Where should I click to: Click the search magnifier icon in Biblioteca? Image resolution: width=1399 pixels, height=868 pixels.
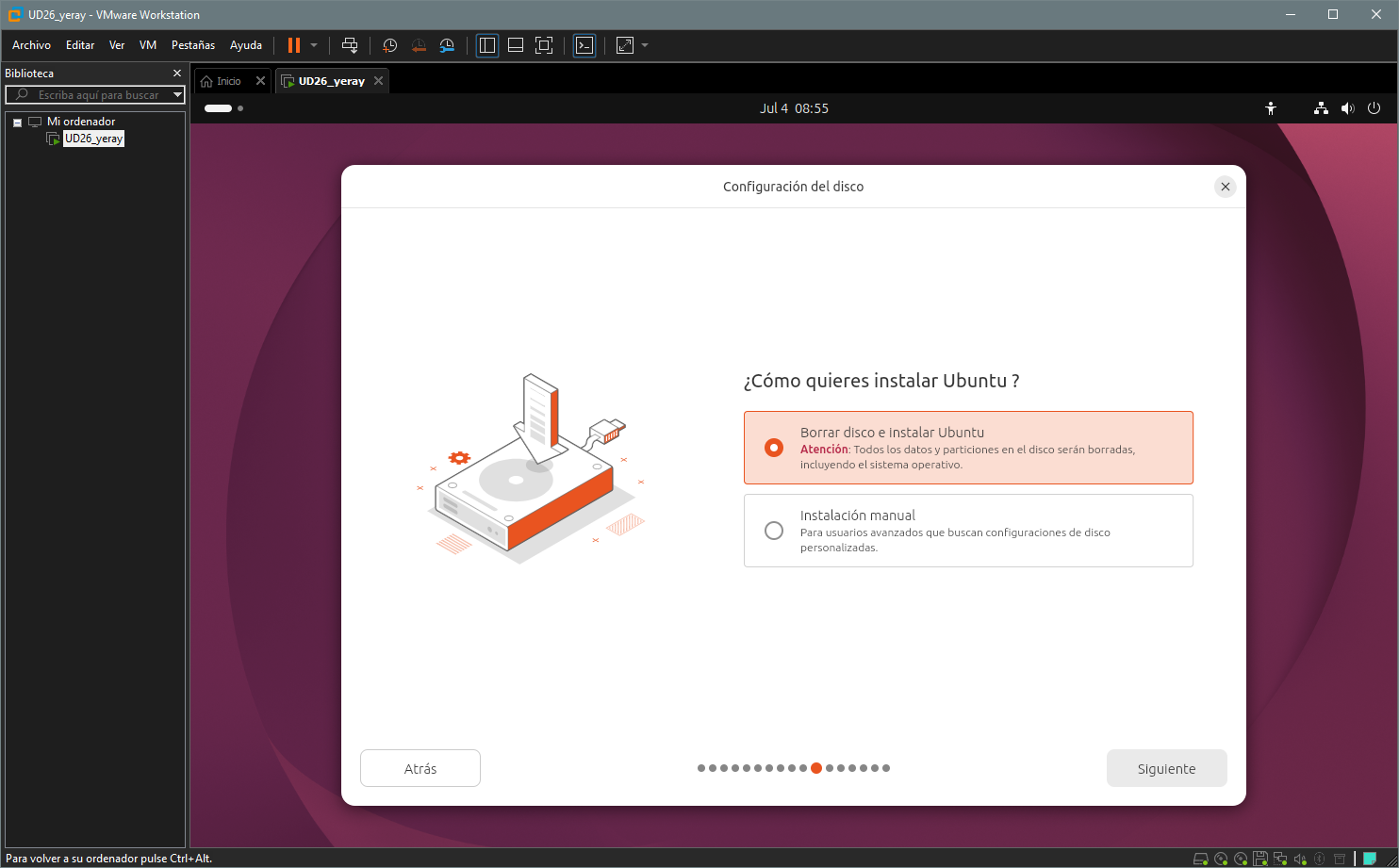22,95
